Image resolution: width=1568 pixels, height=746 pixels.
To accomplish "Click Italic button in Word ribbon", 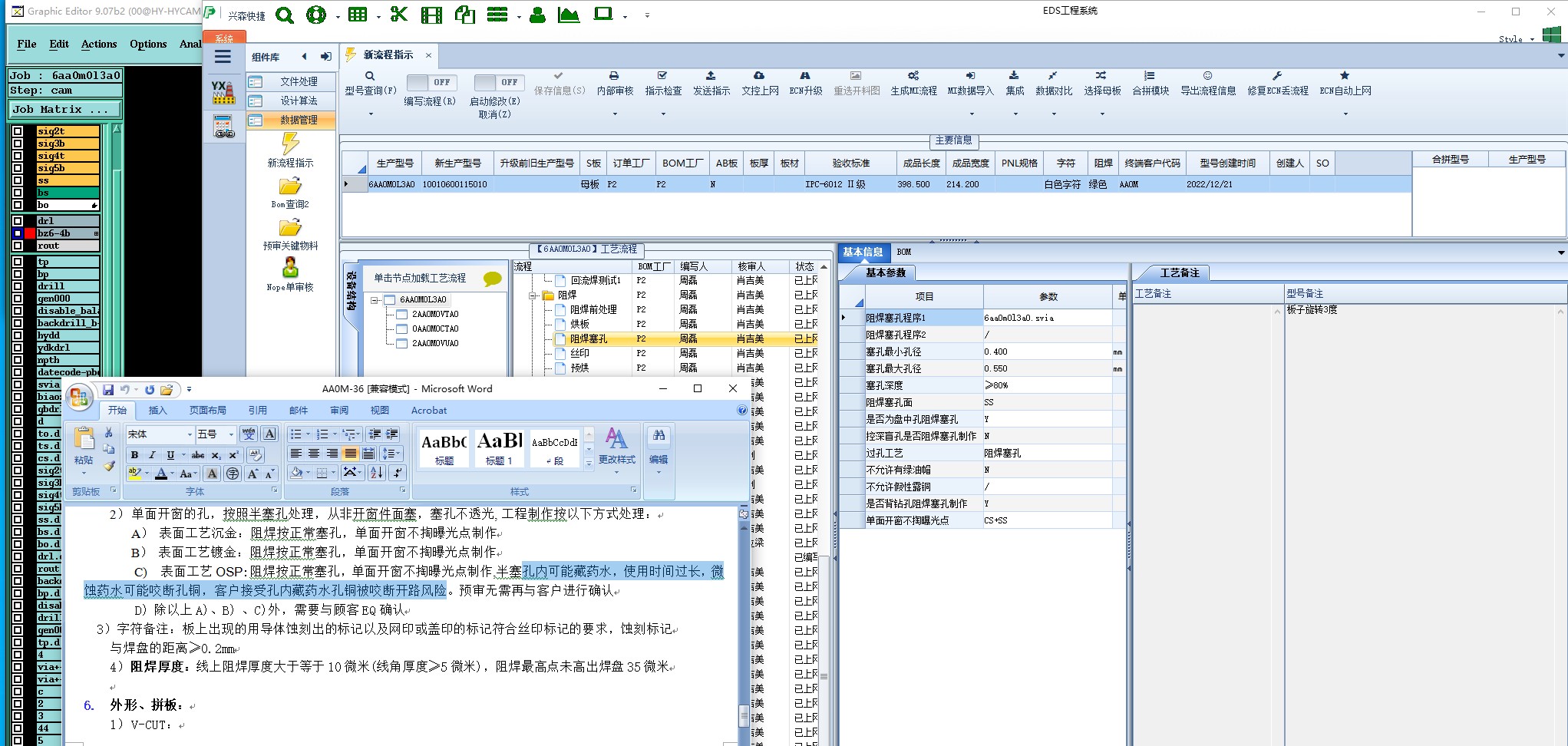I will 152,455.
